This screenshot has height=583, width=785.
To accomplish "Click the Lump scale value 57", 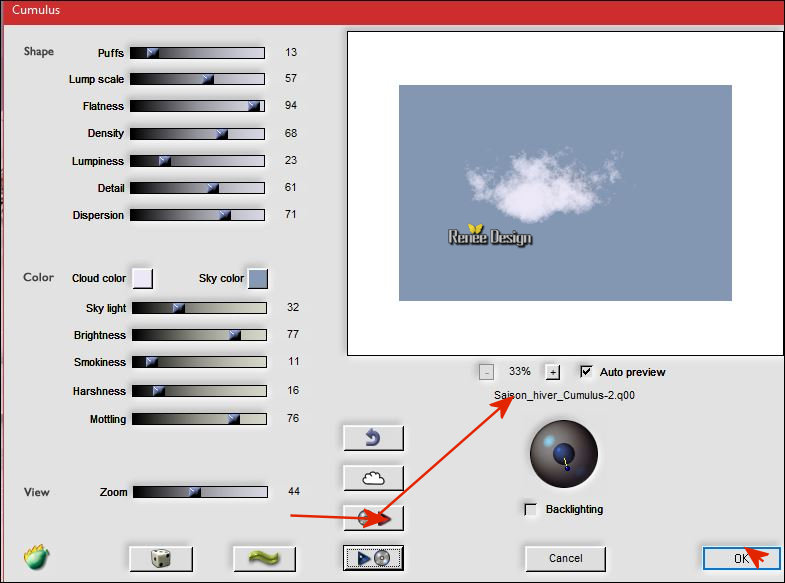I will 291,78.
